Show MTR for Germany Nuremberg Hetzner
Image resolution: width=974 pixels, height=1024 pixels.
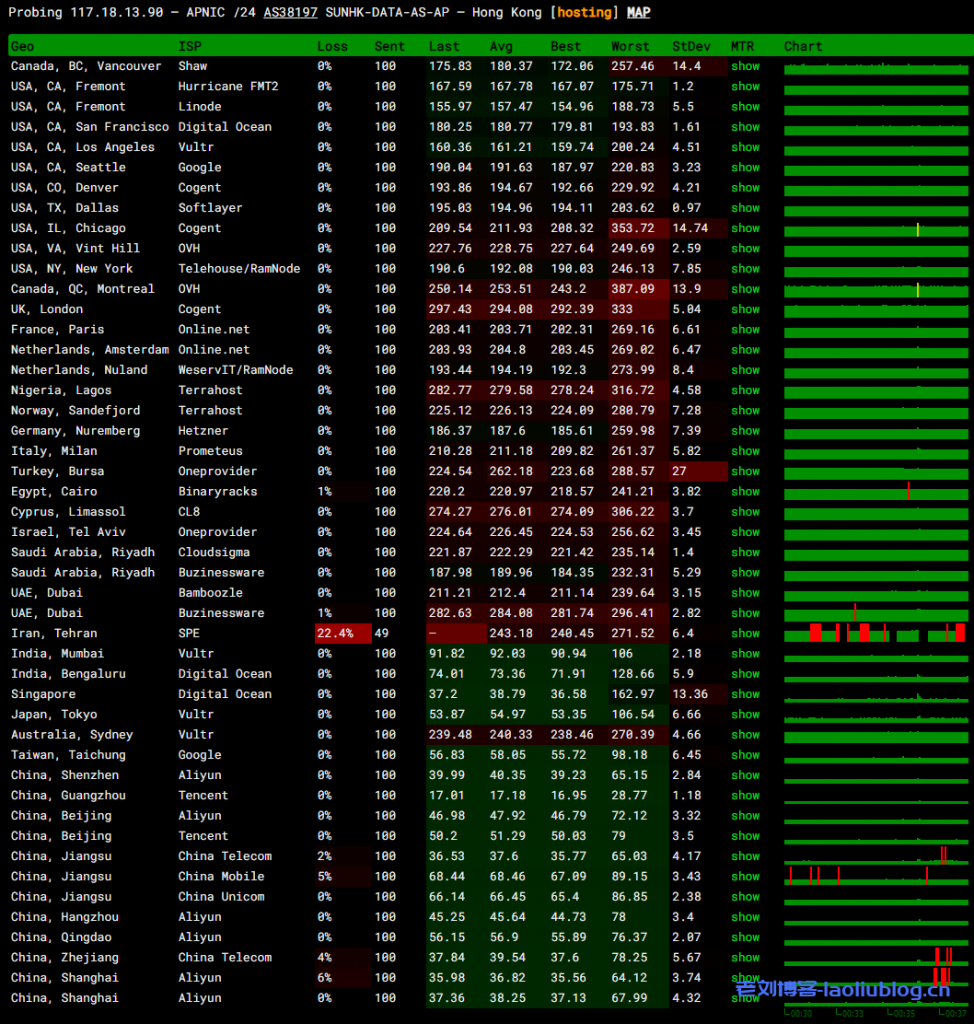click(745, 430)
